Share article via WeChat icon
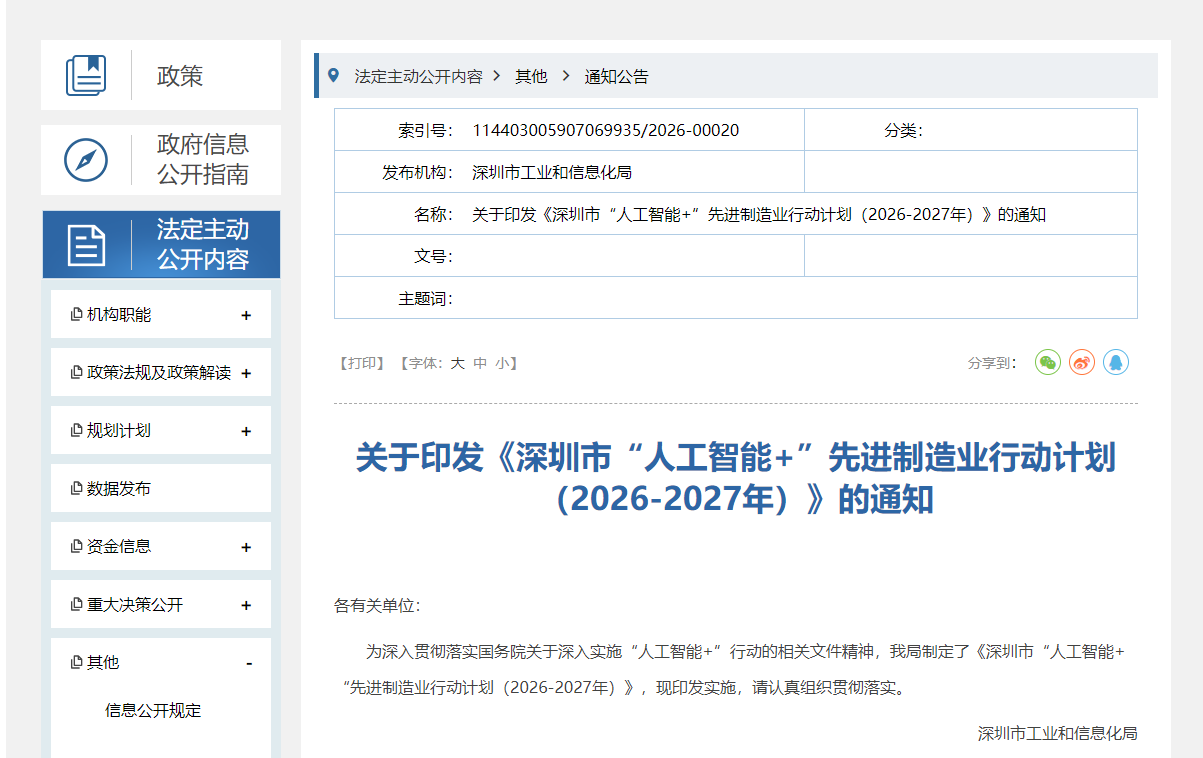 point(1047,362)
